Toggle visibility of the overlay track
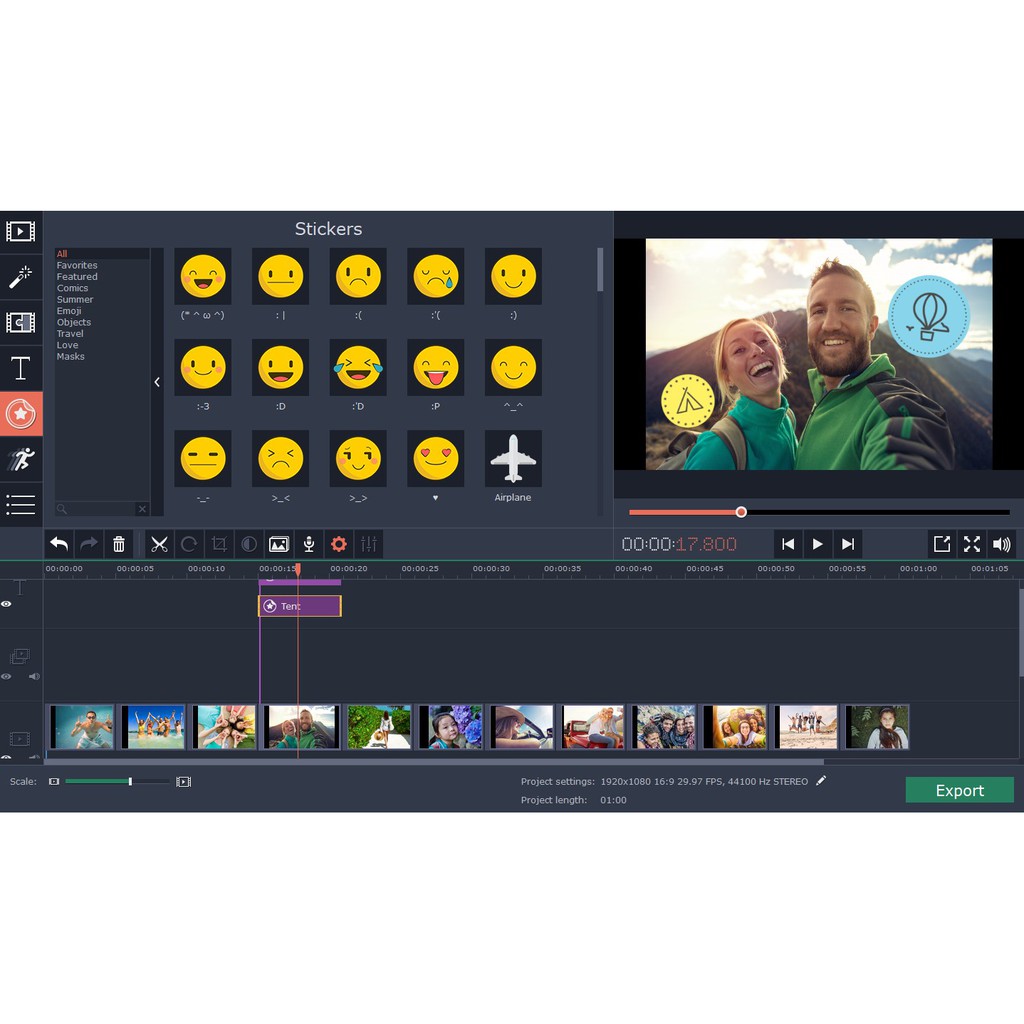 [x=7, y=677]
